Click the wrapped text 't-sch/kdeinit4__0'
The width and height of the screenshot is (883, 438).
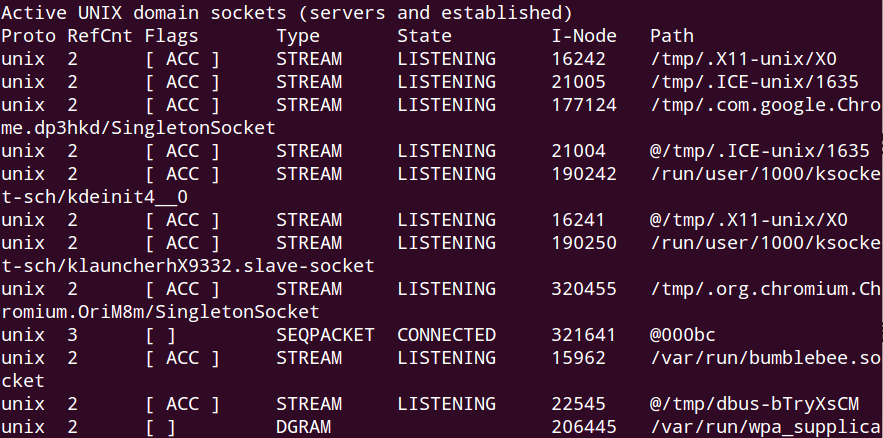[x=94, y=197]
